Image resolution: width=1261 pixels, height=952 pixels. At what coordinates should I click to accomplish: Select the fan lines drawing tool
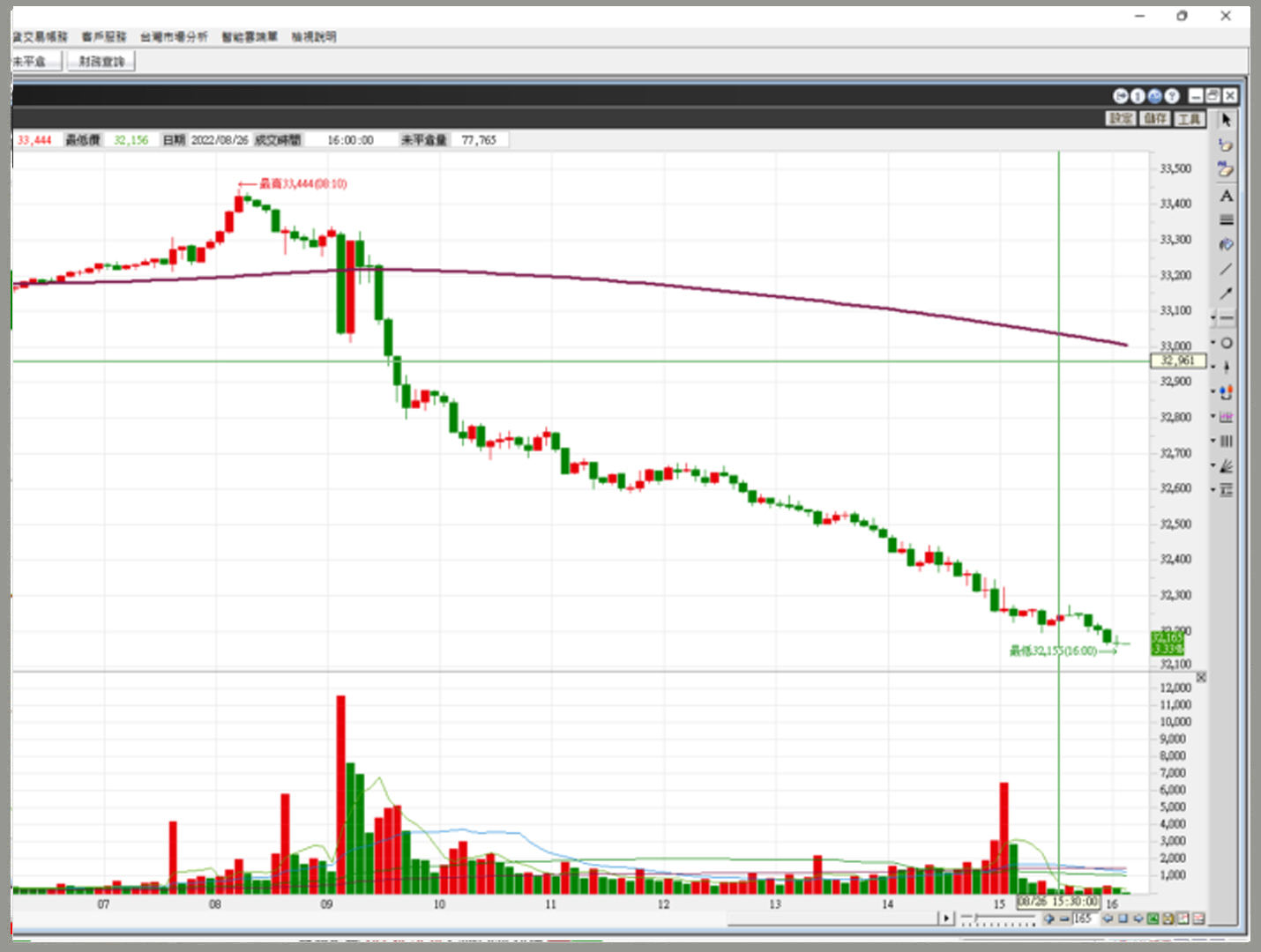(x=1227, y=465)
